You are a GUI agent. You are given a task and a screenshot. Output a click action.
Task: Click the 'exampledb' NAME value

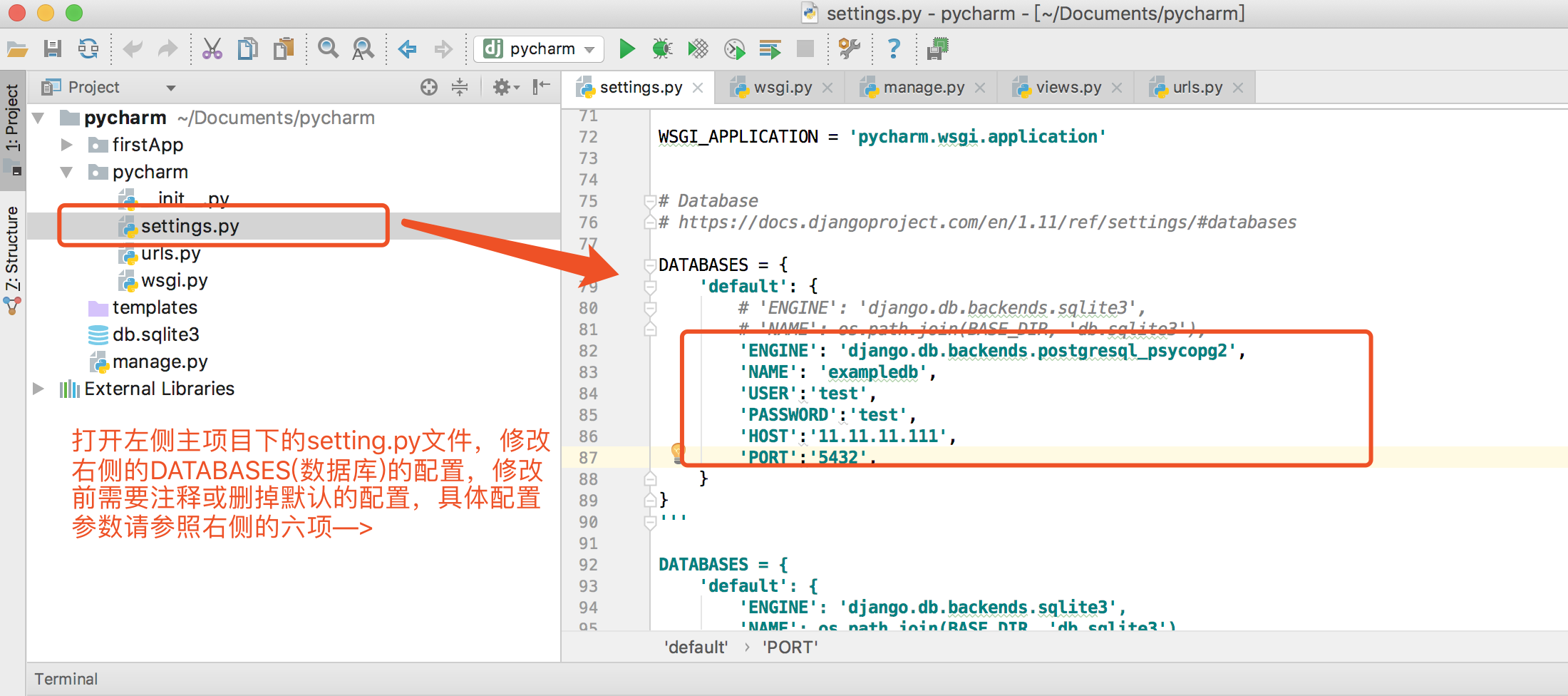(877, 372)
